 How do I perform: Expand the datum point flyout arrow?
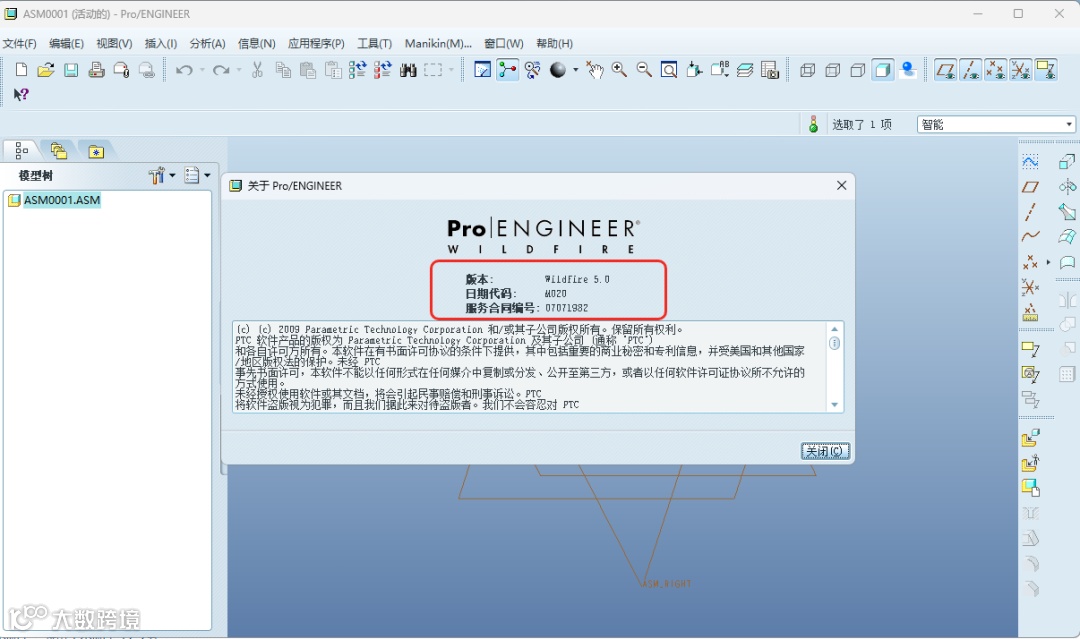1048,262
